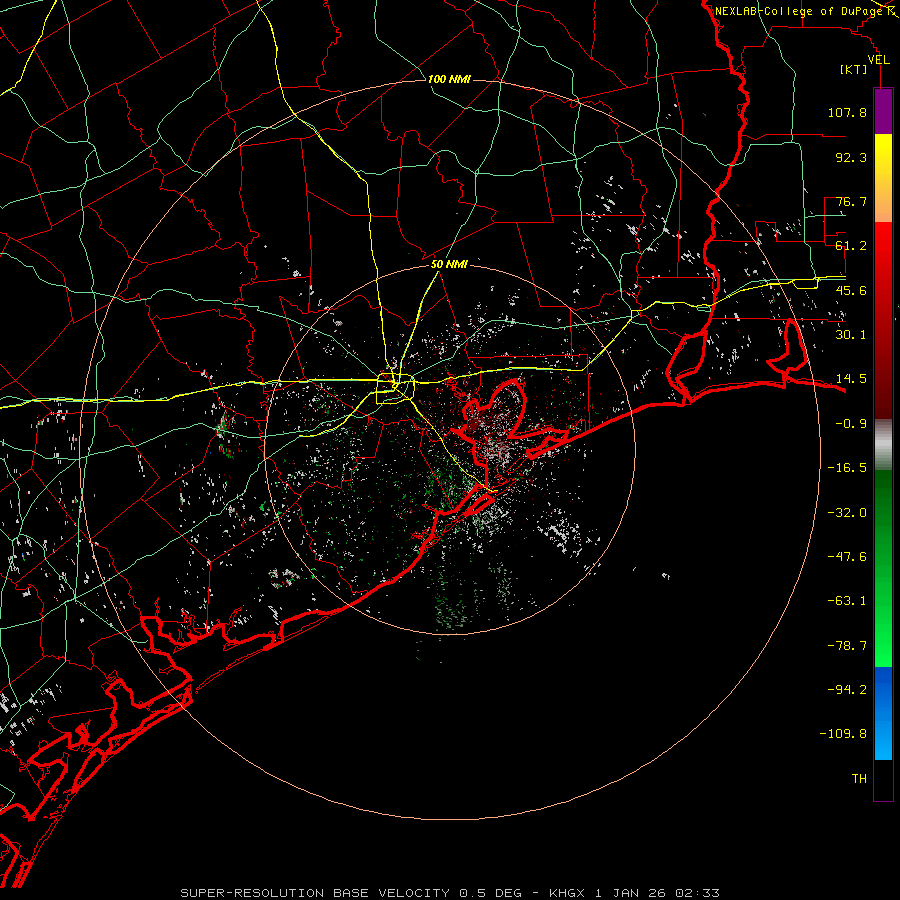The image size is (900, 900).
Task: Select the -78.7 scale value
Action: click(847, 646)
